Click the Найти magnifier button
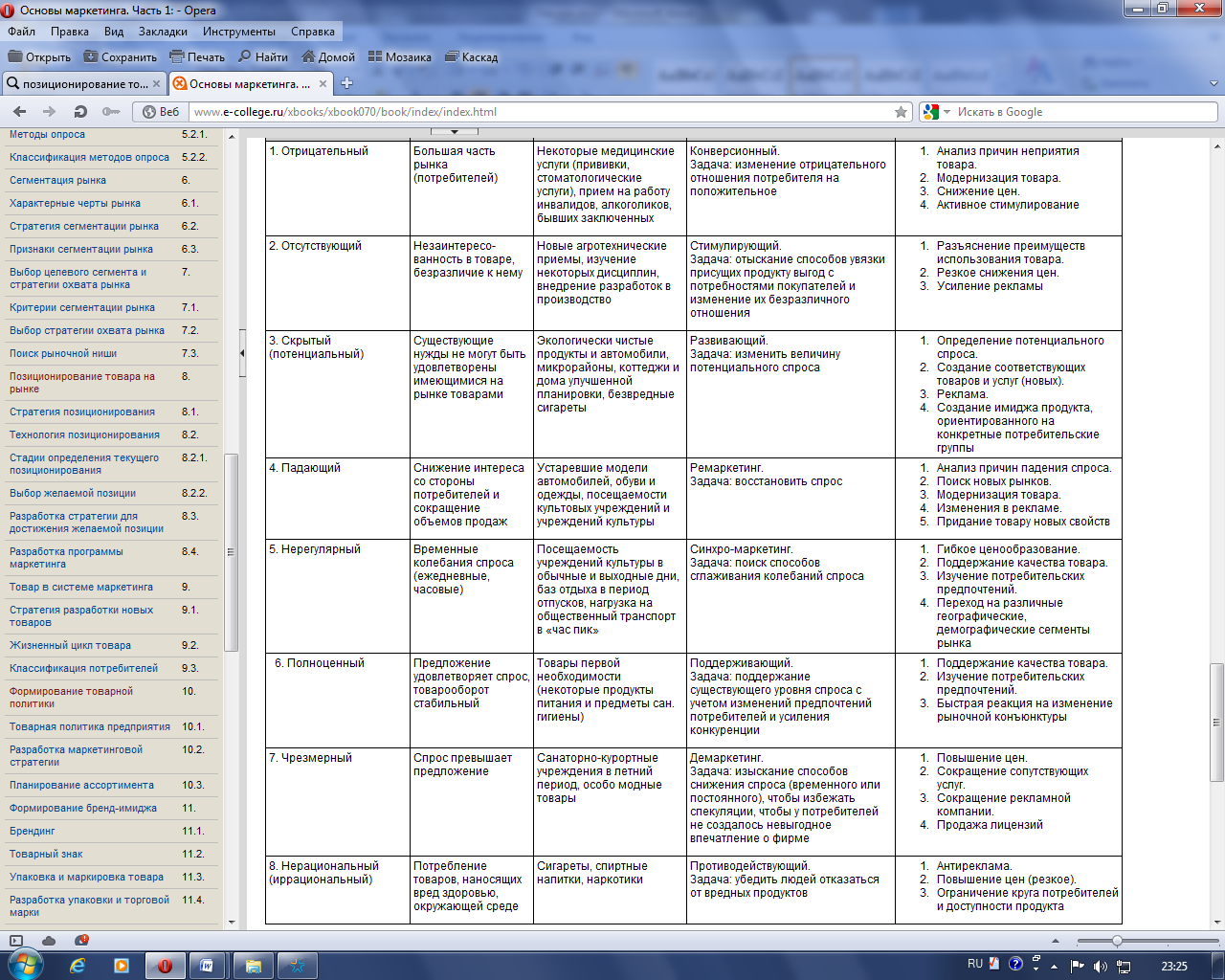This screenshot has width=1225, height=980. click(263, 57)
